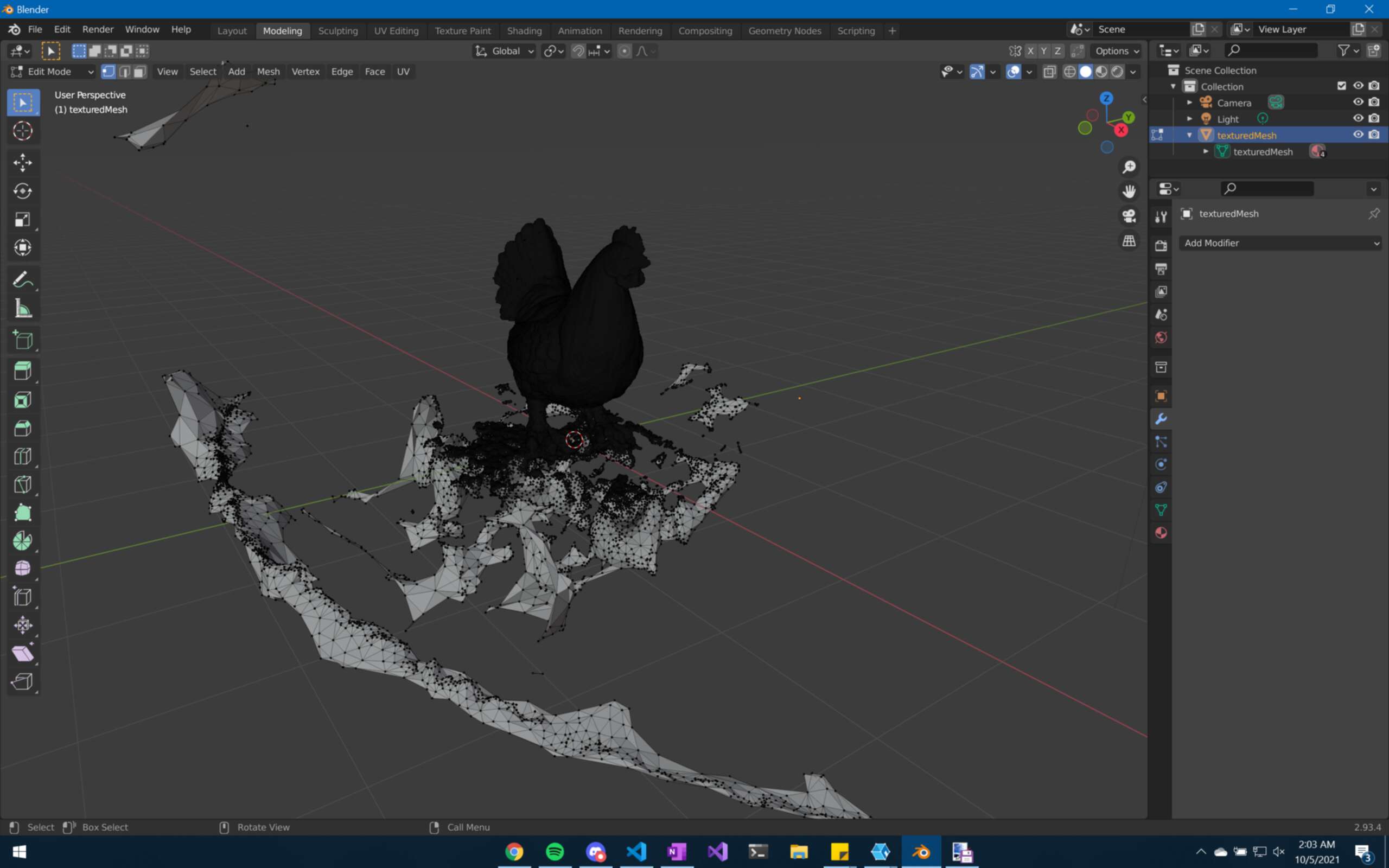Open the Edit Mode dropdown
The image size is (1389, 868).
point(52,72)
